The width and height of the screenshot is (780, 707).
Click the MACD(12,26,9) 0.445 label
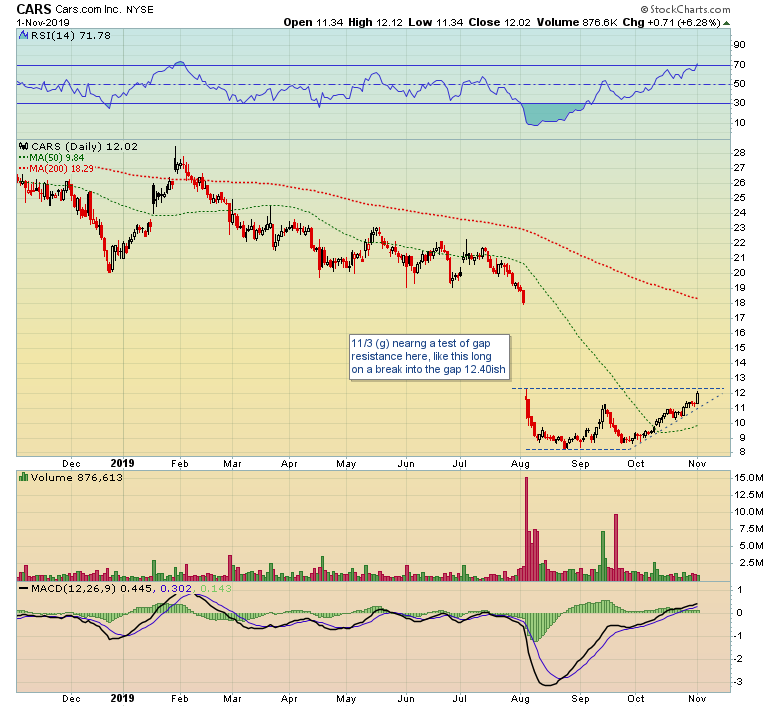(x=92, y=589)
